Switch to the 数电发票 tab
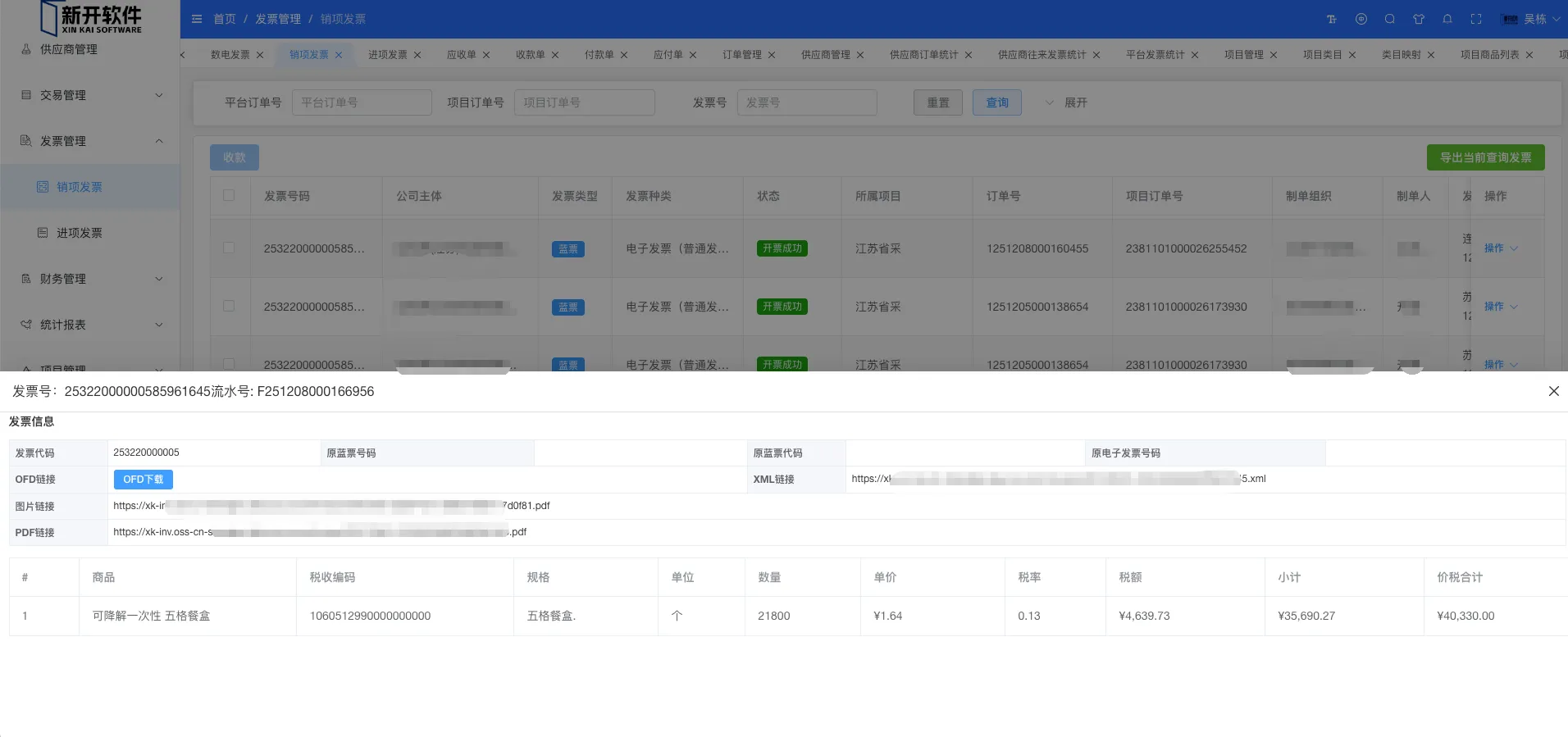This screenshot has height=737, width=1568. [230, 55]
